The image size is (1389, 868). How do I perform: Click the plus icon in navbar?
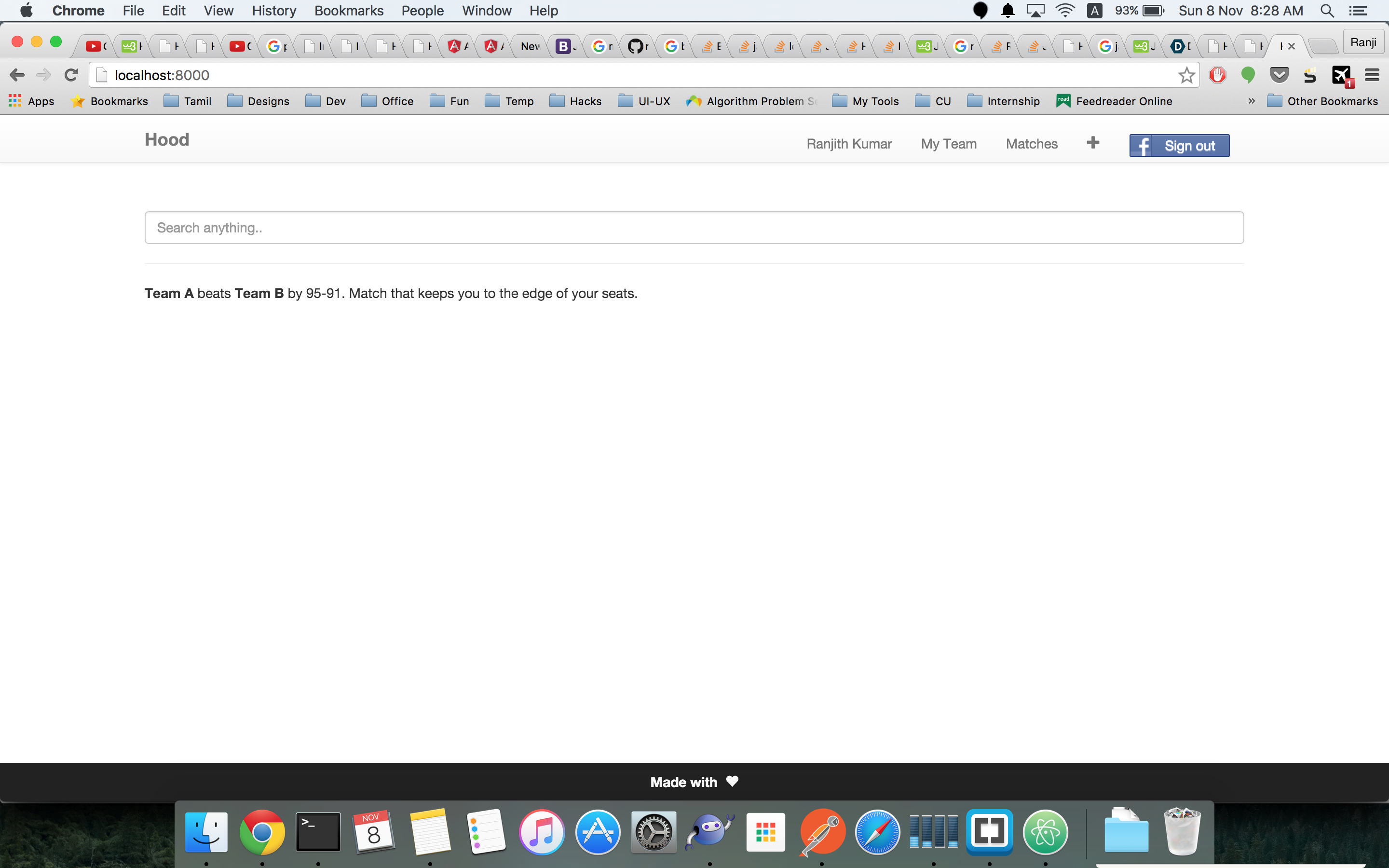[x=1093, y=143]
